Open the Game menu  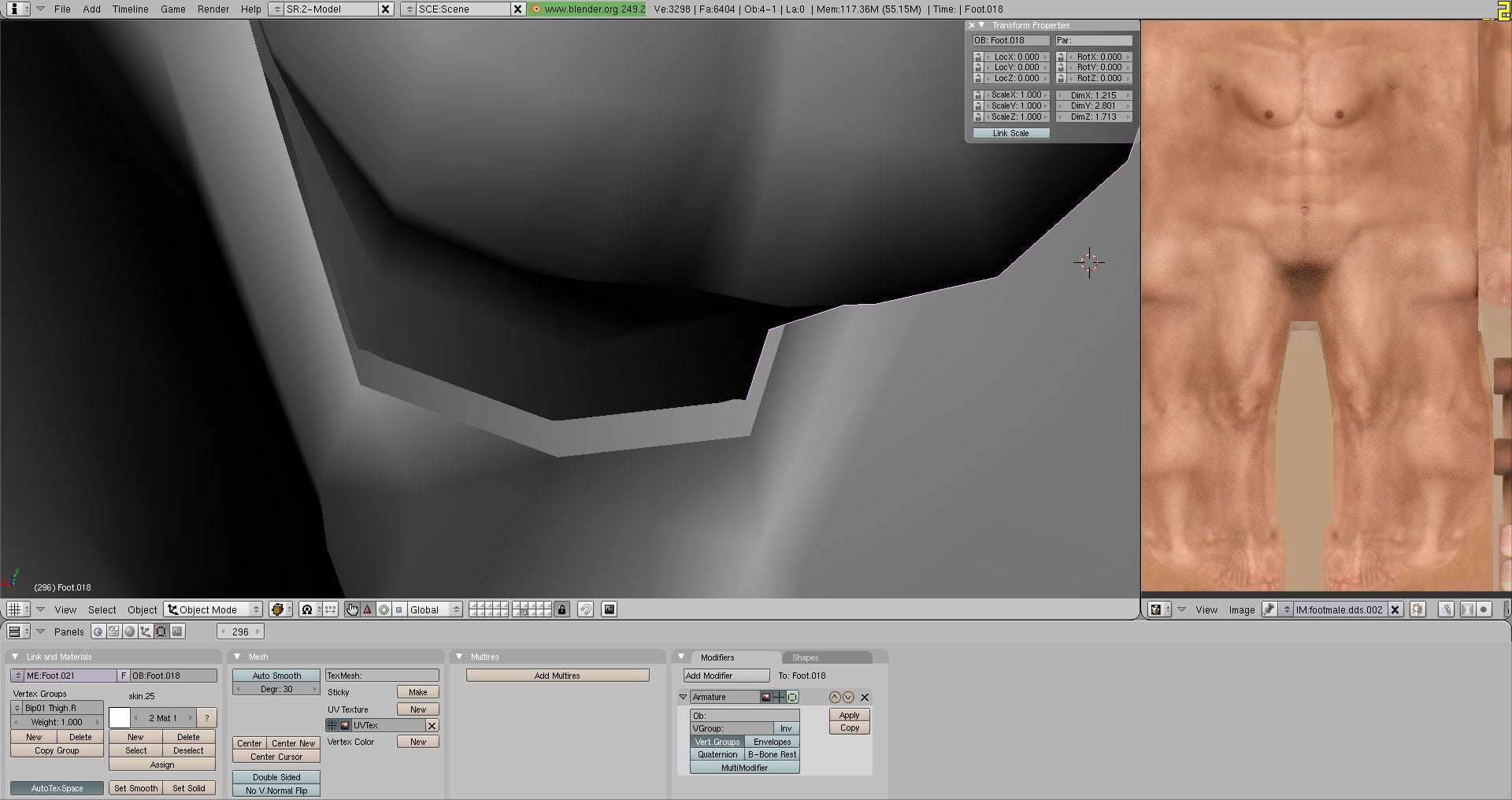tap(172, 9)
